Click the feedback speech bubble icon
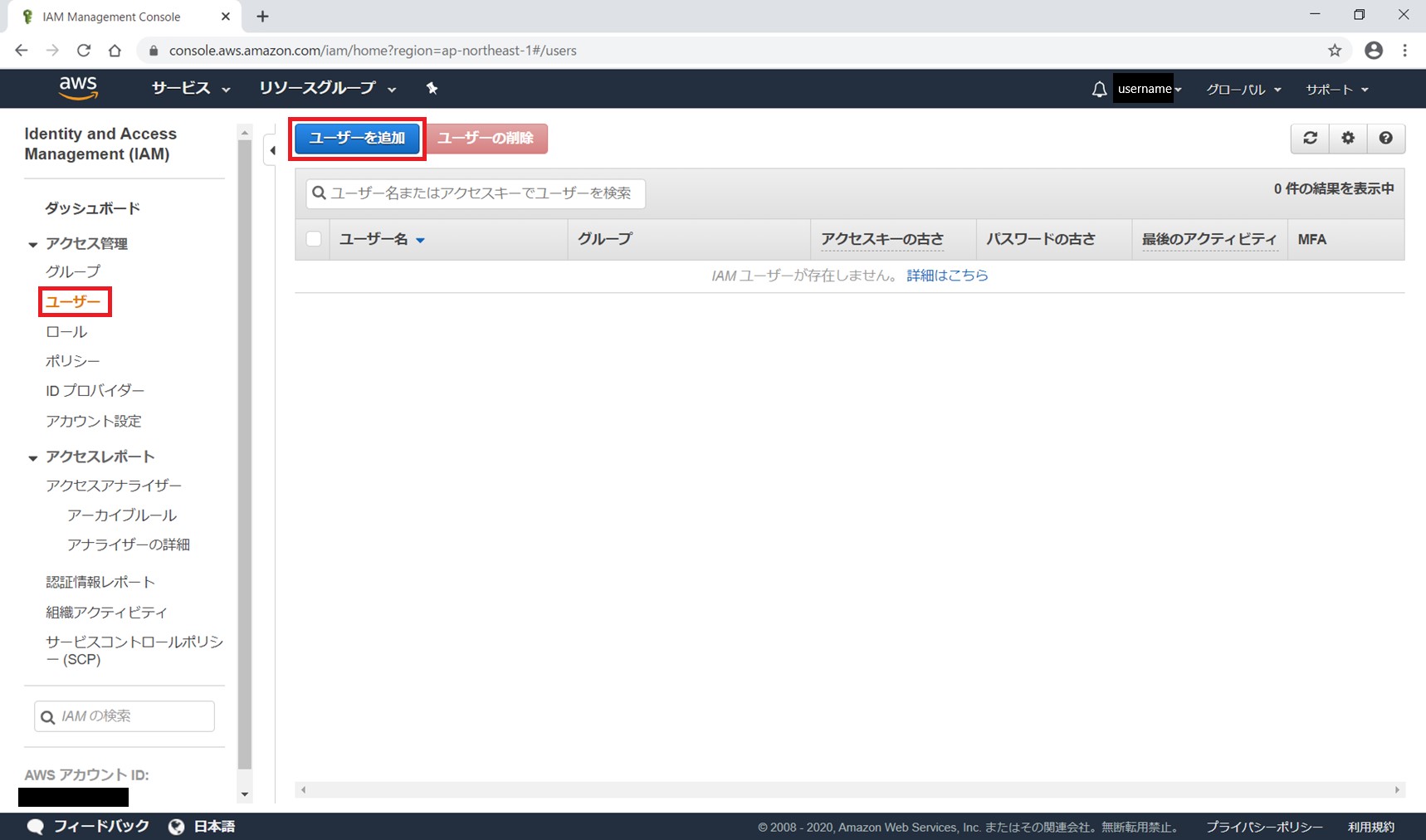Screen dimensions: 1426x840 [35, 827]
